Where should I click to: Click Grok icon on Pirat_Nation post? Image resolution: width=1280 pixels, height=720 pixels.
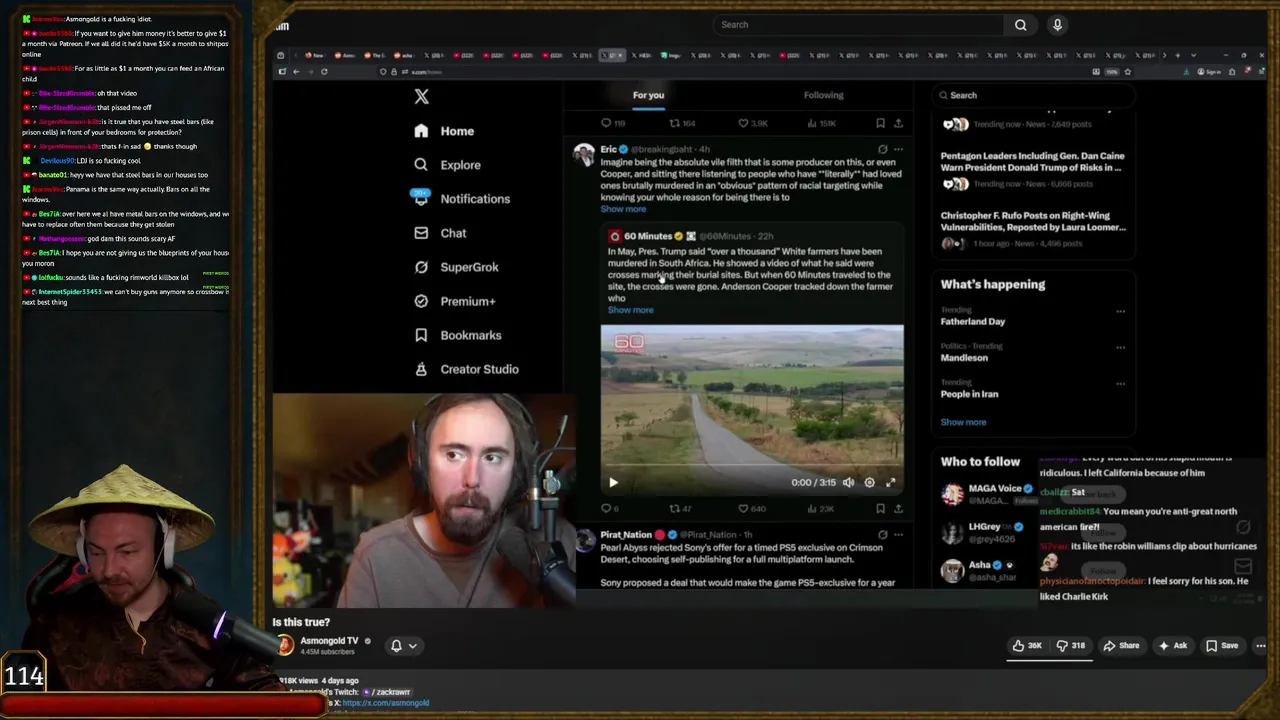pos(882,534)
